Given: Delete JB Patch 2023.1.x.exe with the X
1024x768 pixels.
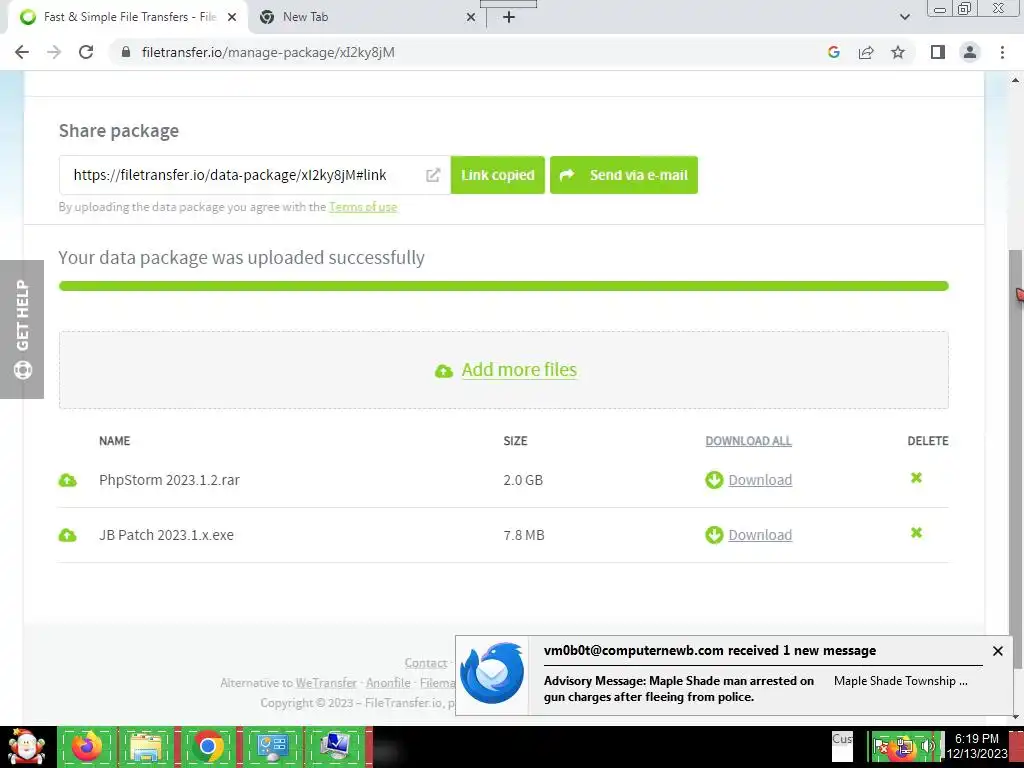Looking at the screenshot, I should coord(916,533).
